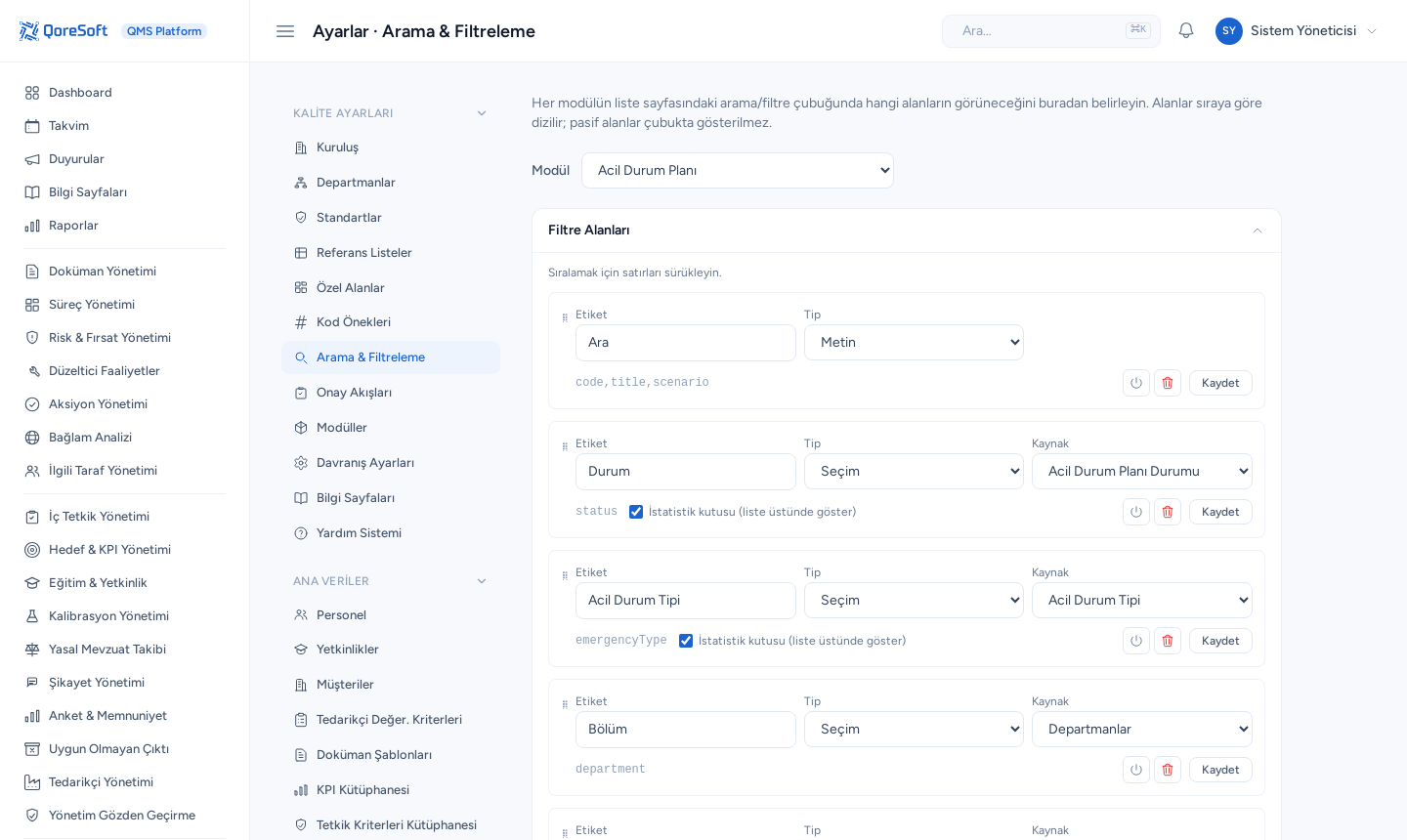
Task: Delete the Durum filter row
Action: click(1168, 512)
